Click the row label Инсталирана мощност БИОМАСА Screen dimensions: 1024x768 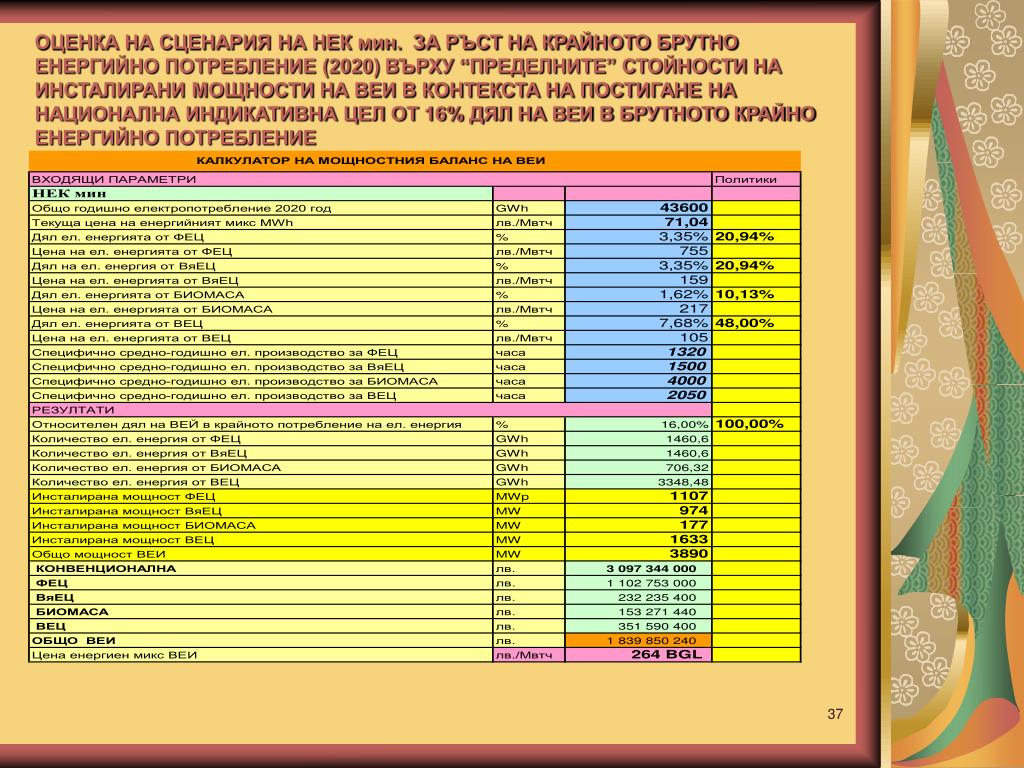[x=144, y=525]
